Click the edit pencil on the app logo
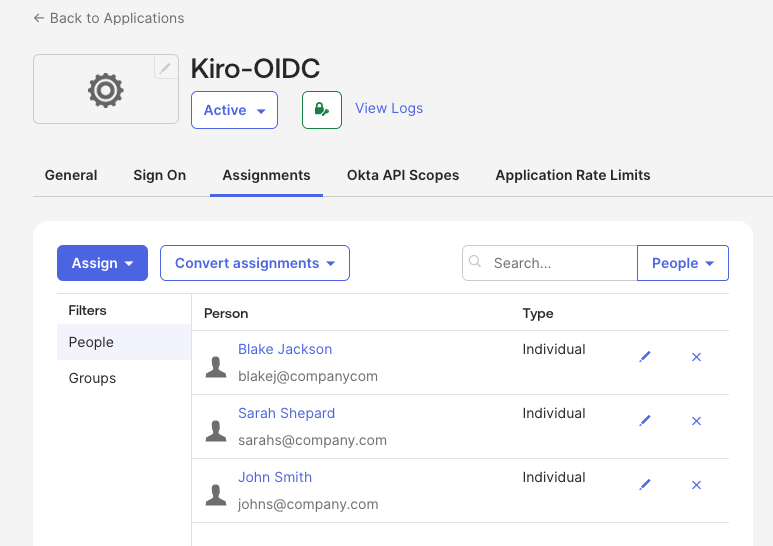 click(166, 67)
